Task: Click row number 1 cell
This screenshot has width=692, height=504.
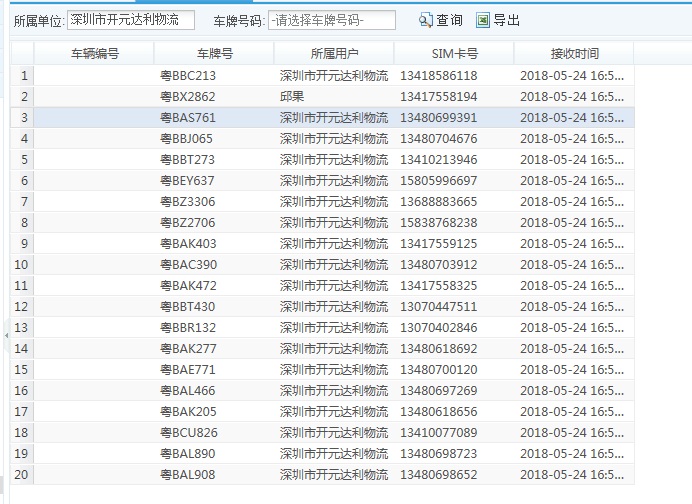Action: pyautogui.click(x=22, y=76)
